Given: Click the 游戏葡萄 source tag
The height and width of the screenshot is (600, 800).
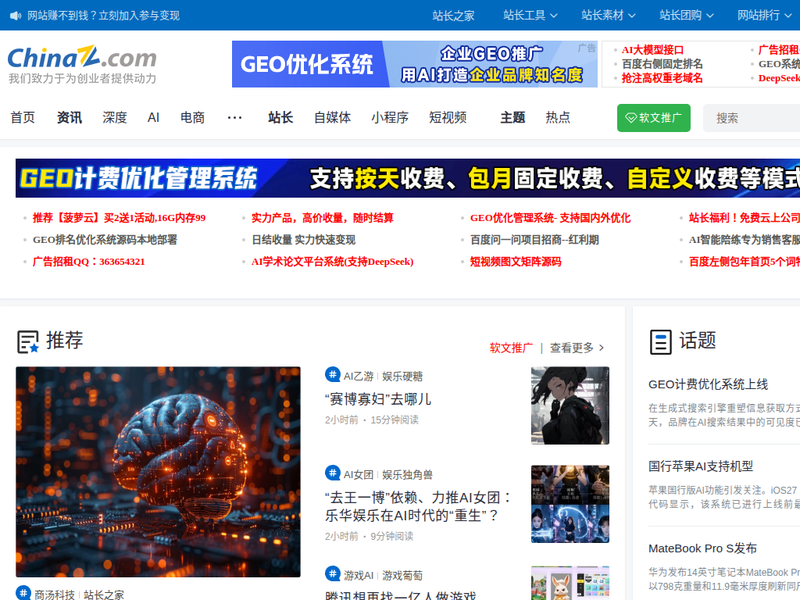Looking at the screenshot, I should pos(403,576).
